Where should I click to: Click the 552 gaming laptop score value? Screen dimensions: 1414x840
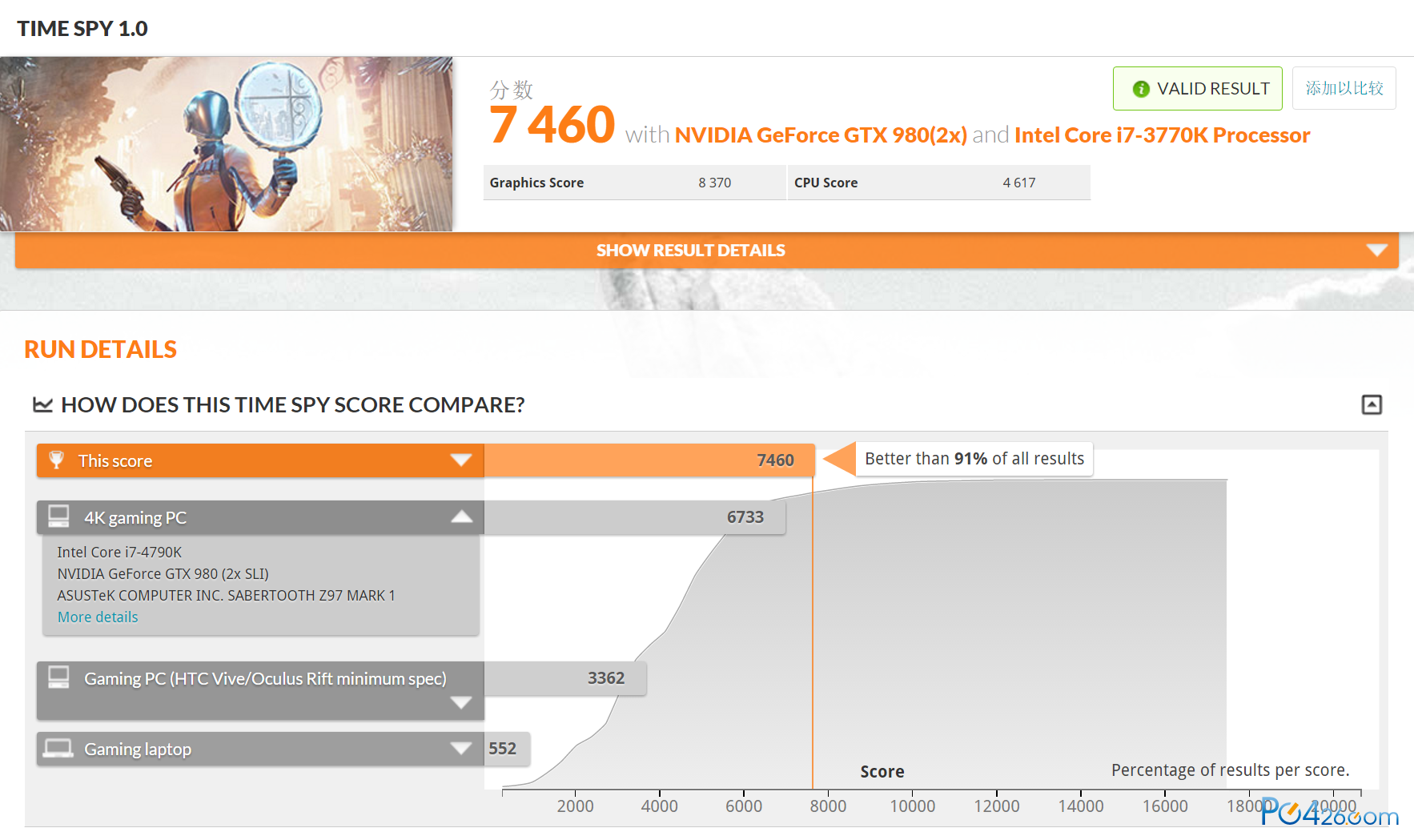click(x=502, y=749)
